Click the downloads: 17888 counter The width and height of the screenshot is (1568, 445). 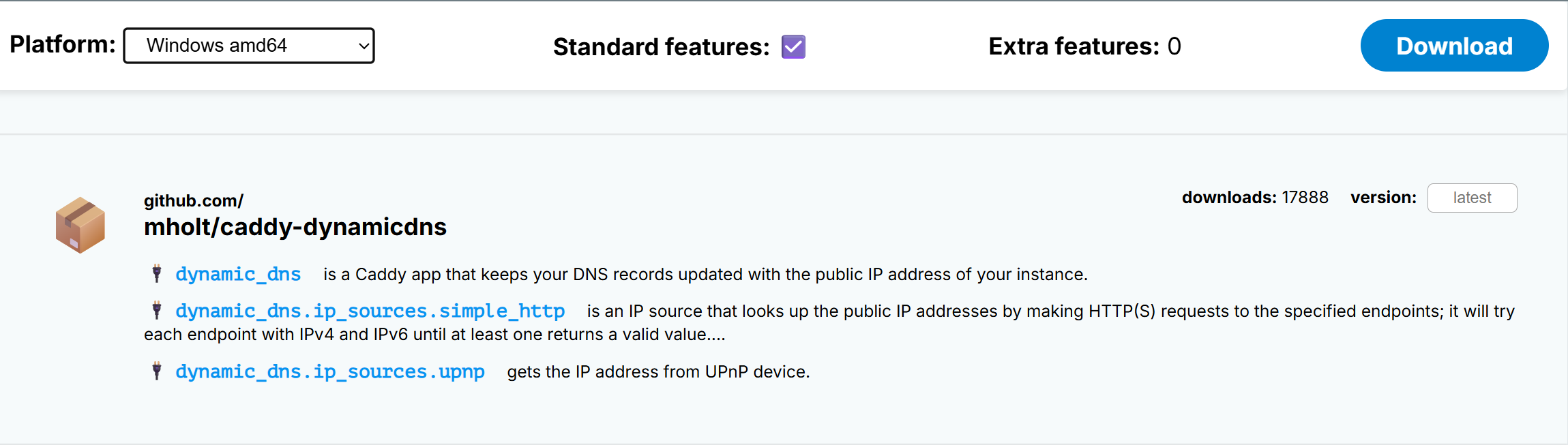point(1255,198)
